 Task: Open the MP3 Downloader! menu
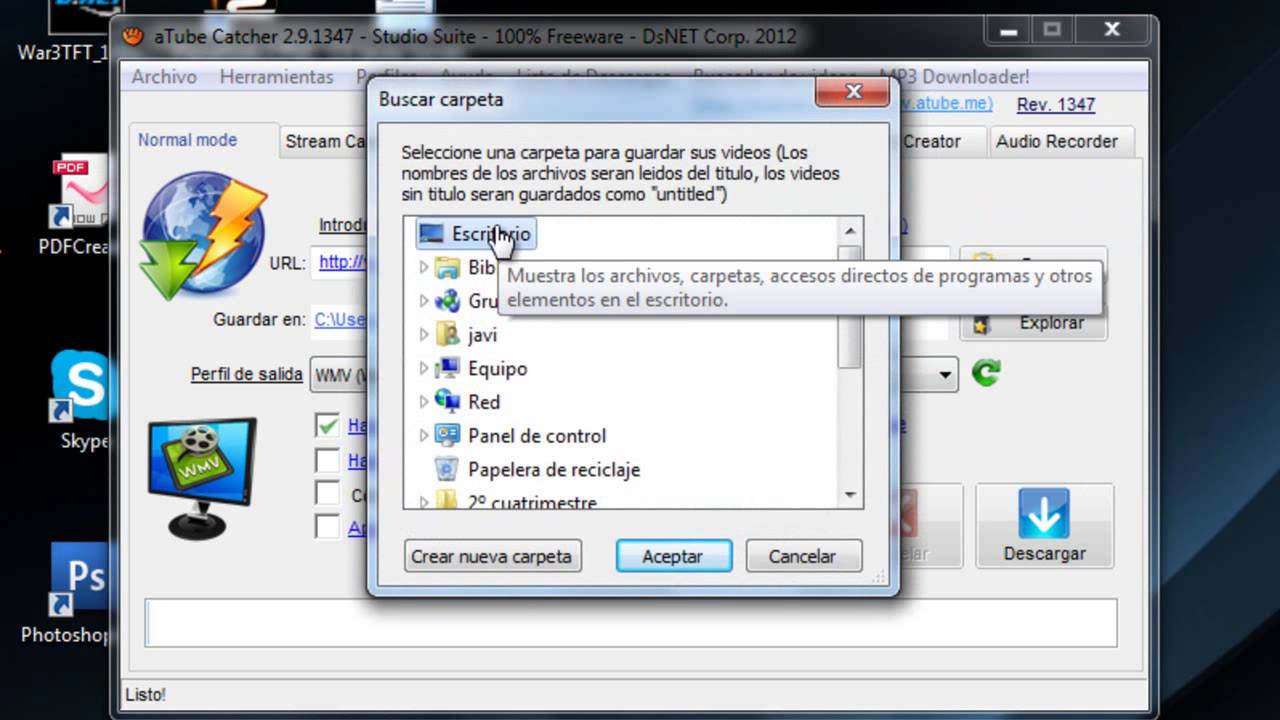[954, 77]
